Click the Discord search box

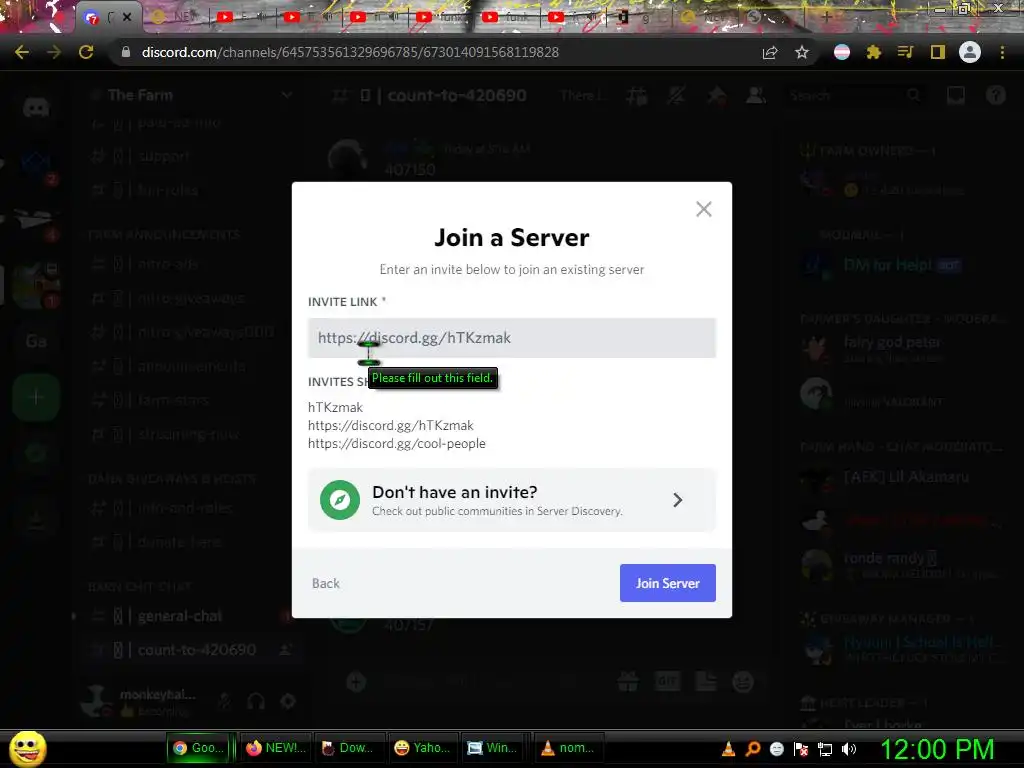click(x=855, y=96)
